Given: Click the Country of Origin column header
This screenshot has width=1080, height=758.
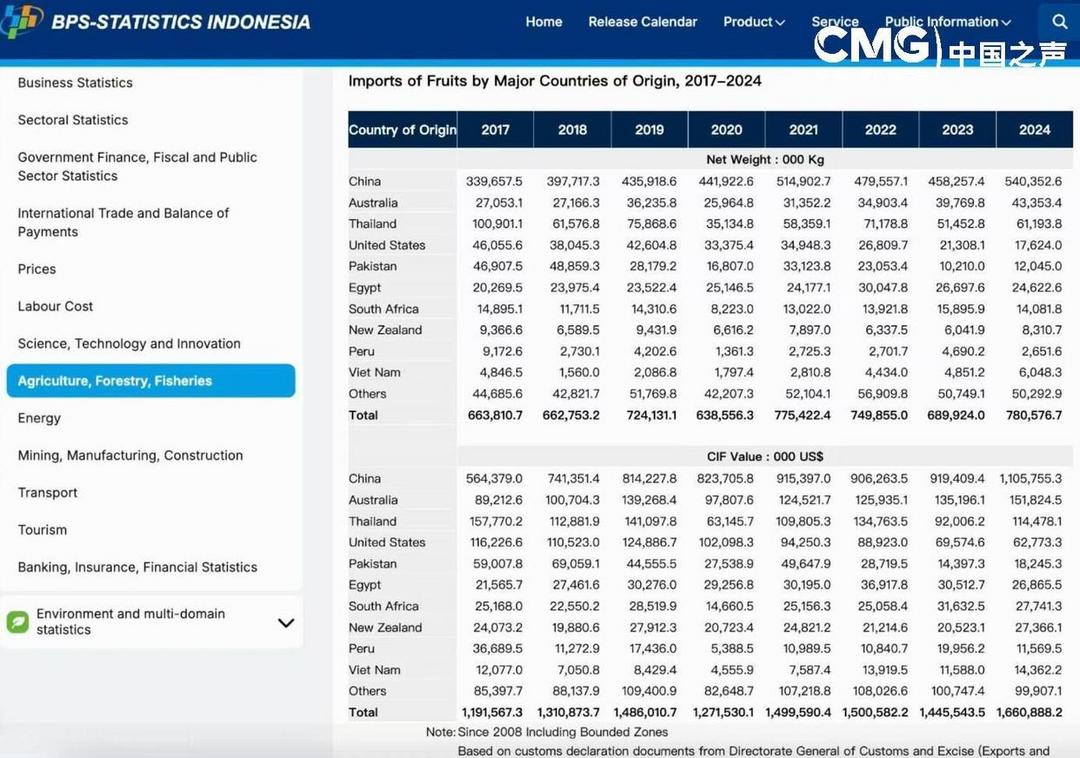Looking at the screenshot, I should pyautogui.click(x=402, y=130).
